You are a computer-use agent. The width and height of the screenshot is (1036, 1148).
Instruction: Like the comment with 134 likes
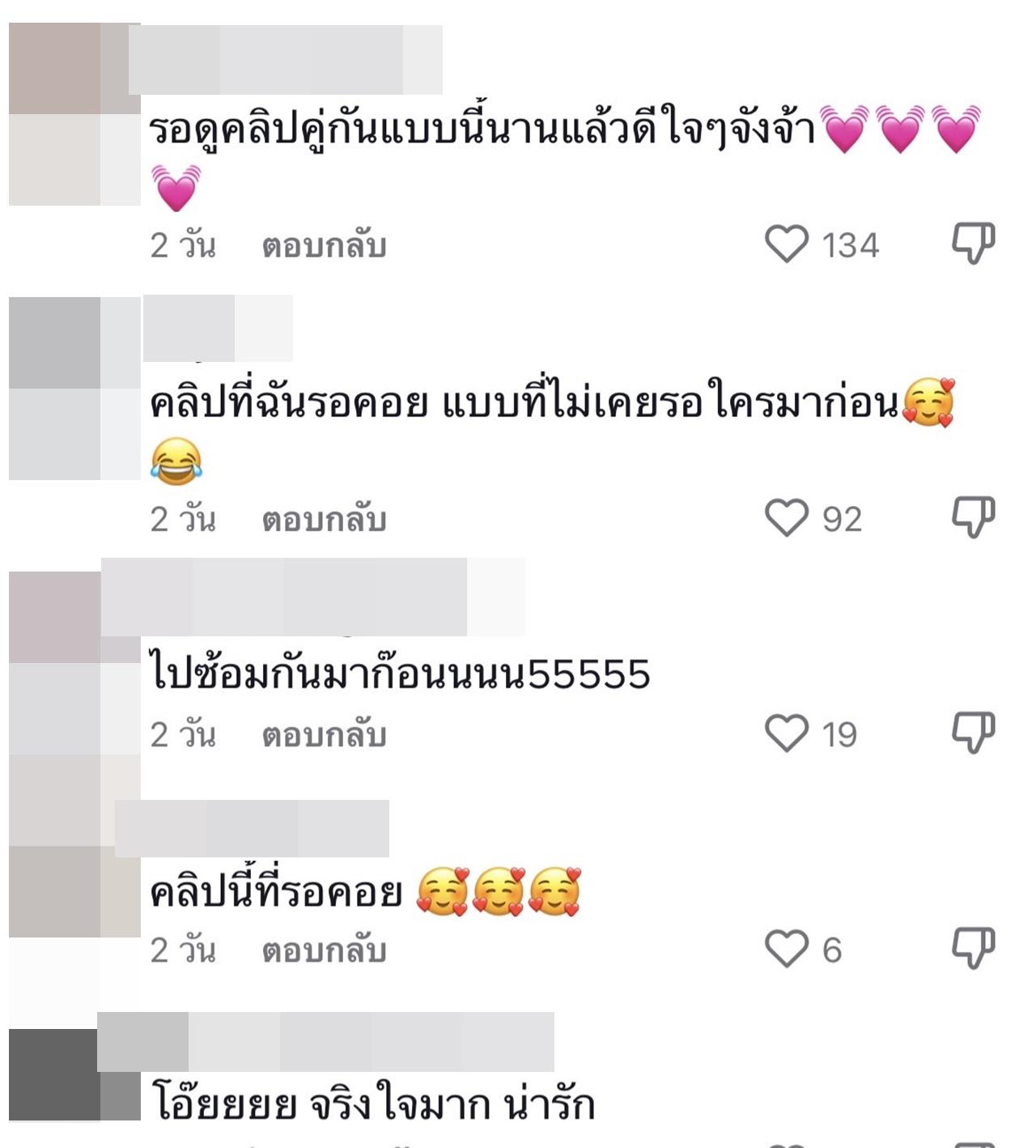tap(787, 244)
